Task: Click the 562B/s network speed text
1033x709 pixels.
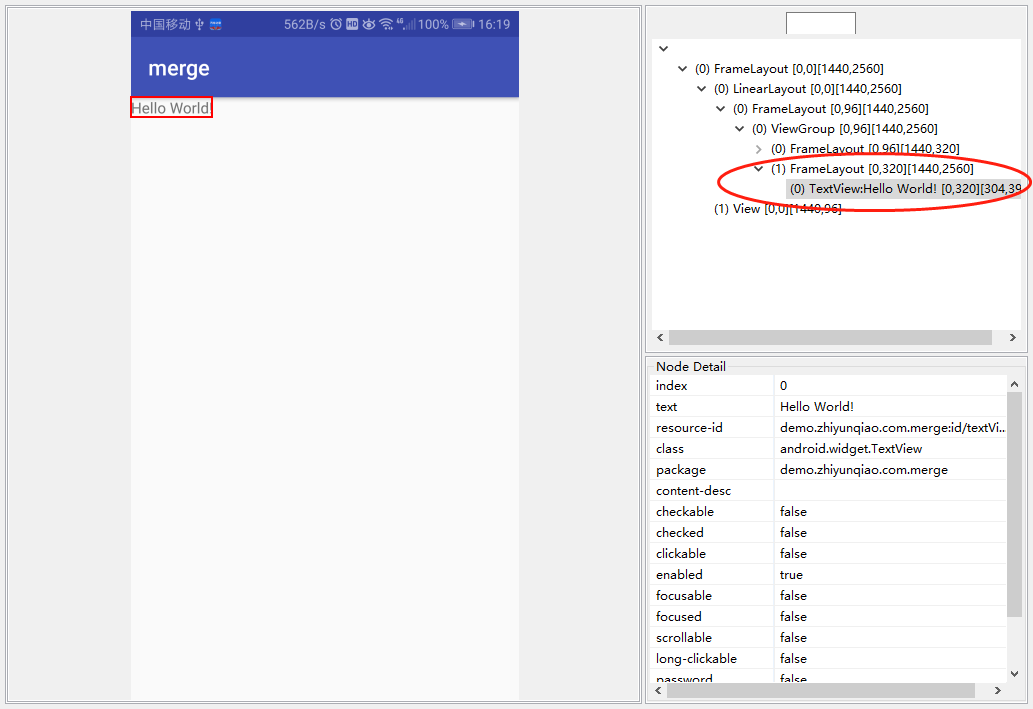Action: pos(304,24)
